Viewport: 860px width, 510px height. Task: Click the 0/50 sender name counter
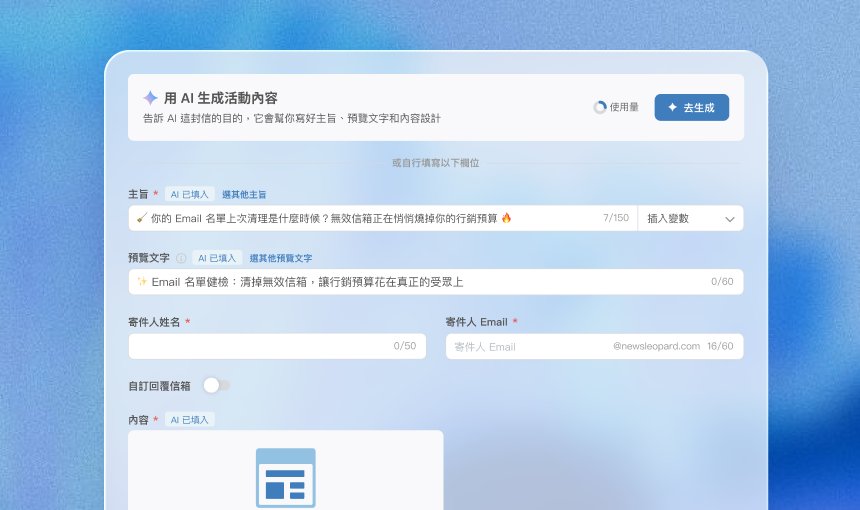click(x=405, y=345)
